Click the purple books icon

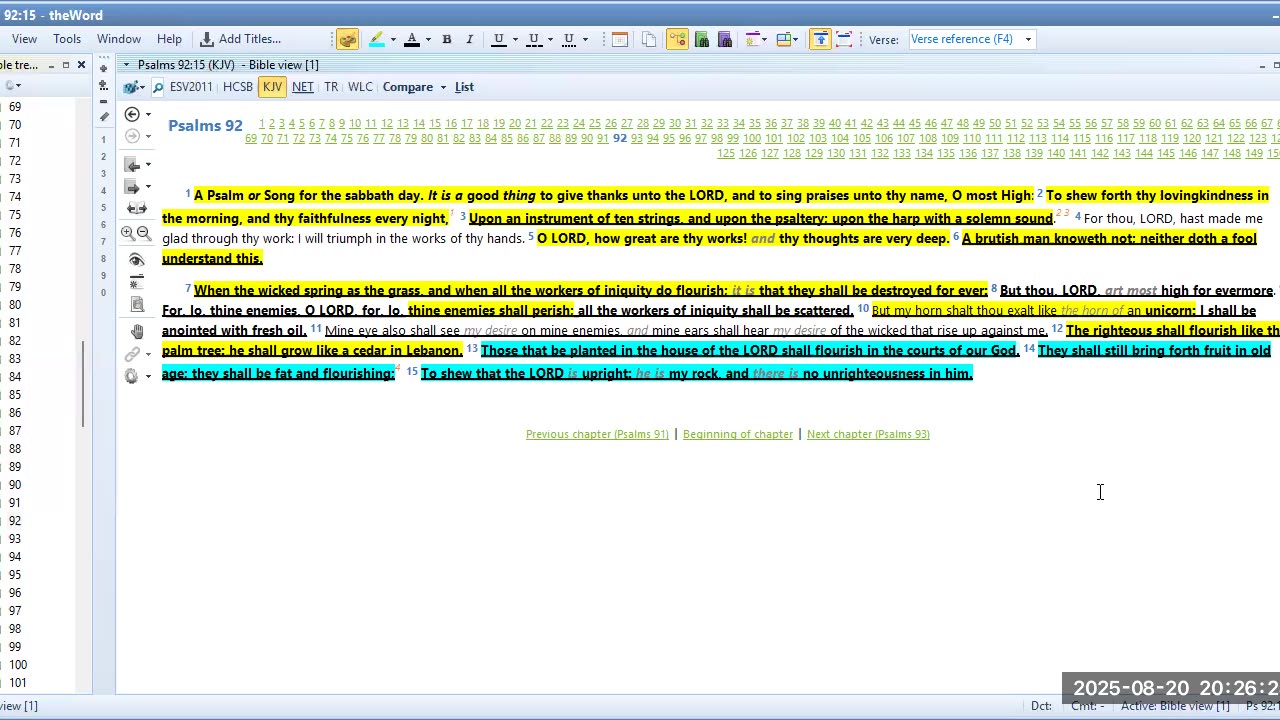point(725,39)
